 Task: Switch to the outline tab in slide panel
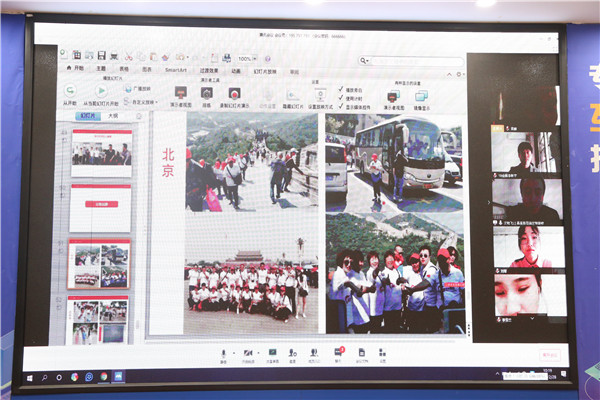tap(113, 116)
